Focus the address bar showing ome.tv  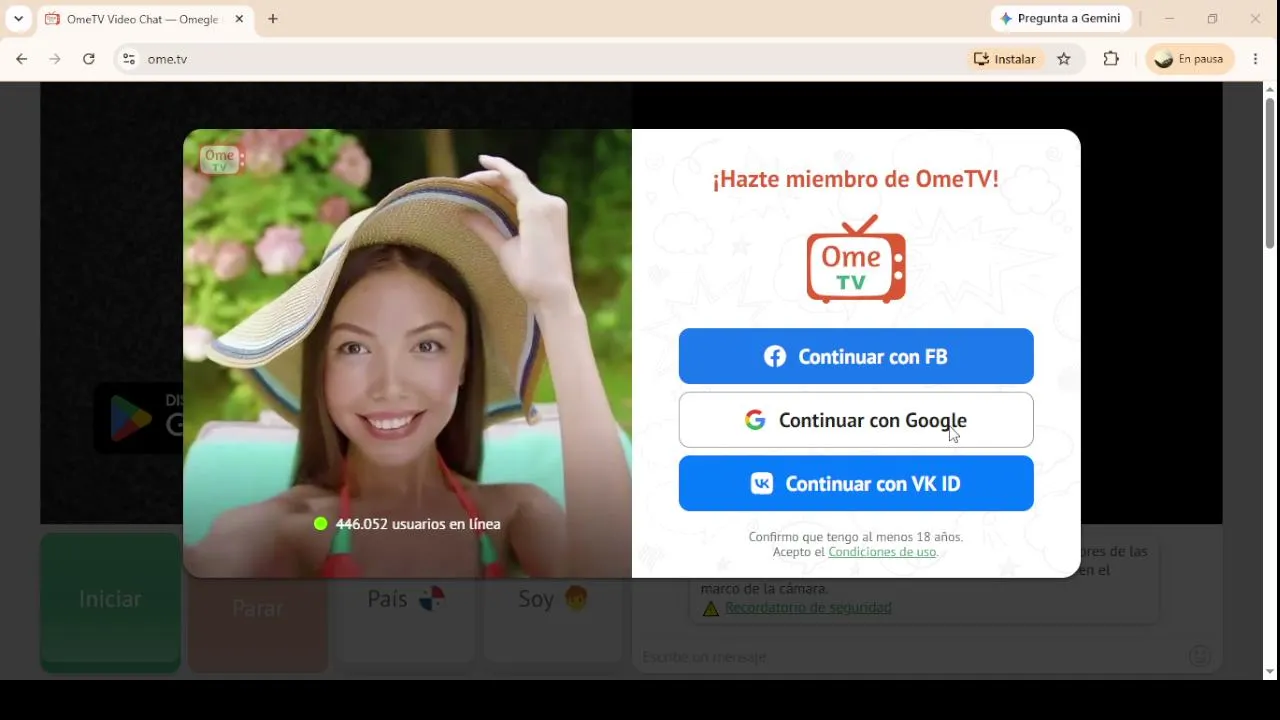point(540,59)
